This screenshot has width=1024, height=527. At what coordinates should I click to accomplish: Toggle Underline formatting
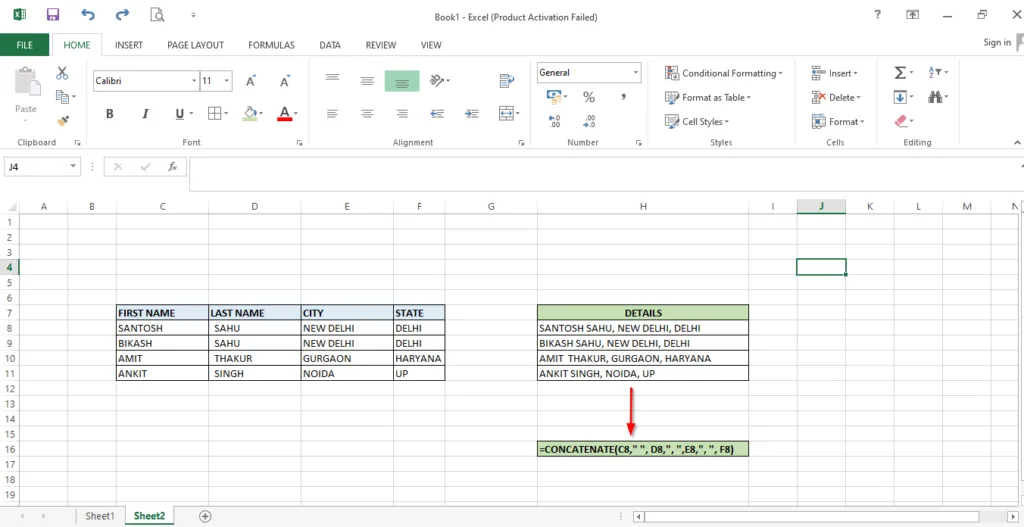tap(180, 114)
